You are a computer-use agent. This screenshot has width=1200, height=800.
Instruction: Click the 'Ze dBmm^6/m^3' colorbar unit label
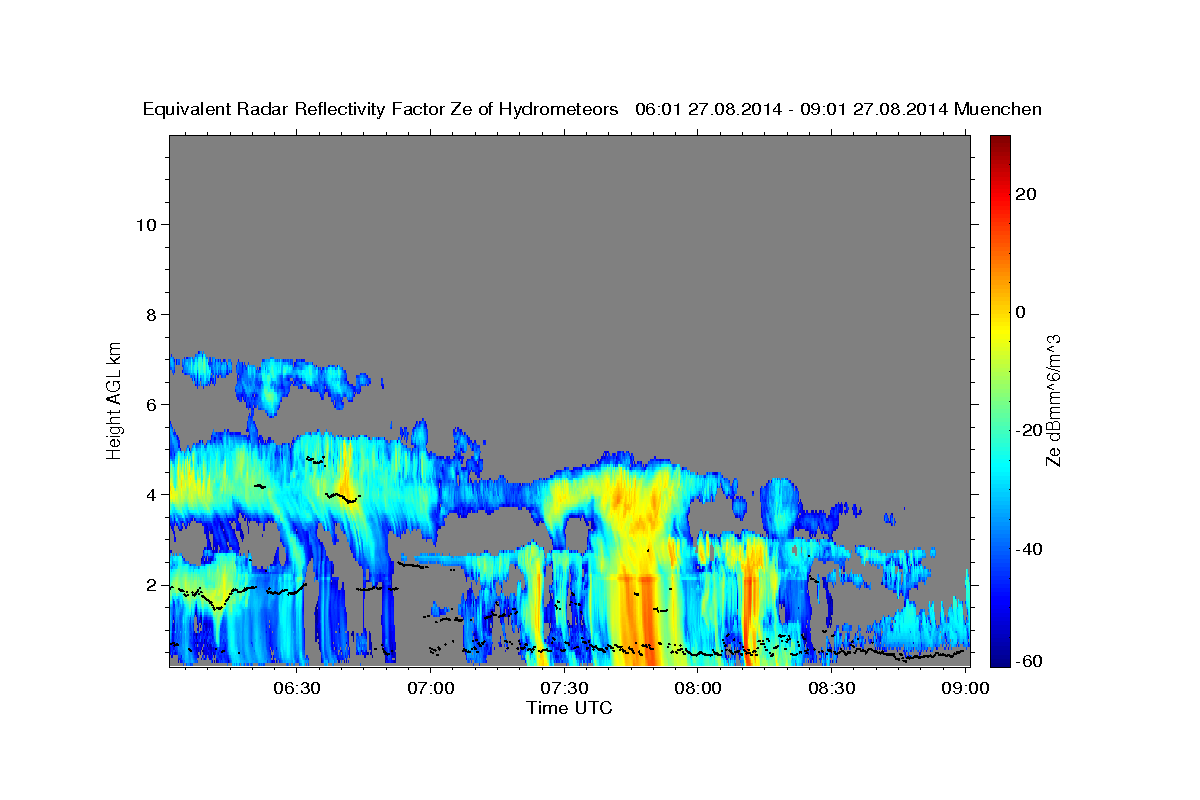point(1053,400)
